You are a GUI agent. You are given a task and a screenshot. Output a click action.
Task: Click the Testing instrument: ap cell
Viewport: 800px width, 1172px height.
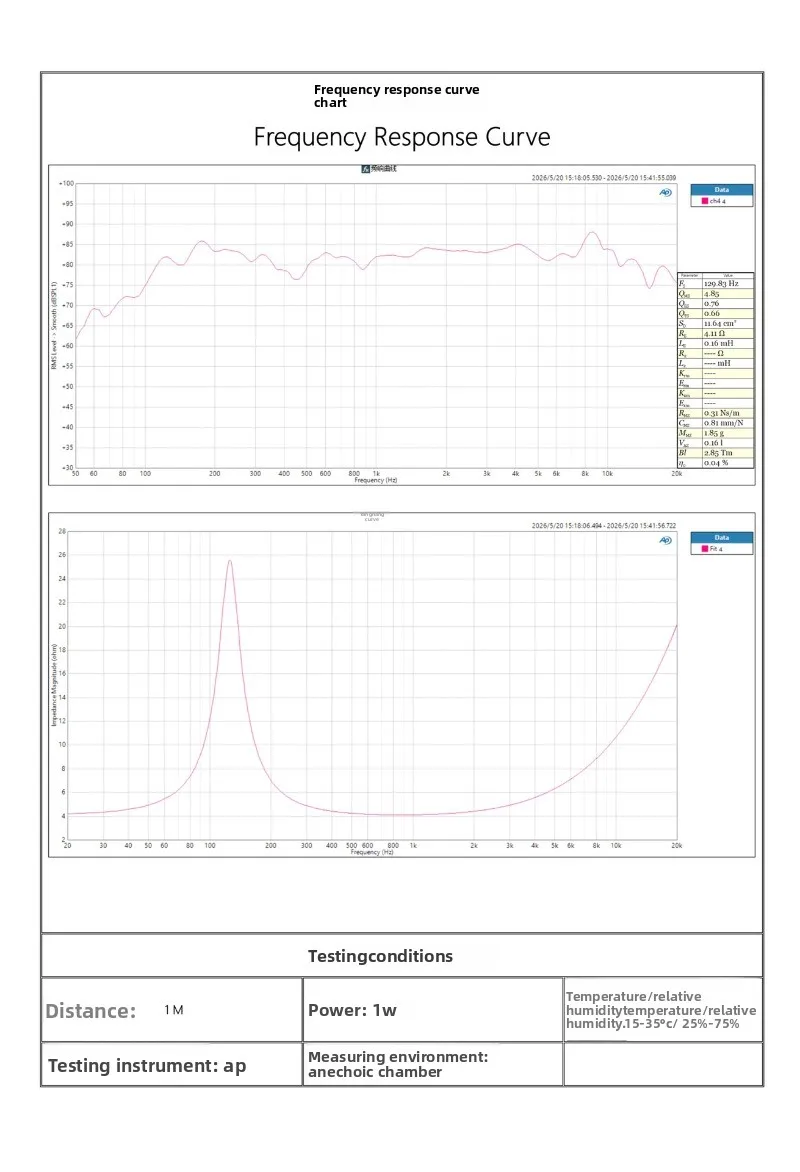click(x=172, y=1064)
